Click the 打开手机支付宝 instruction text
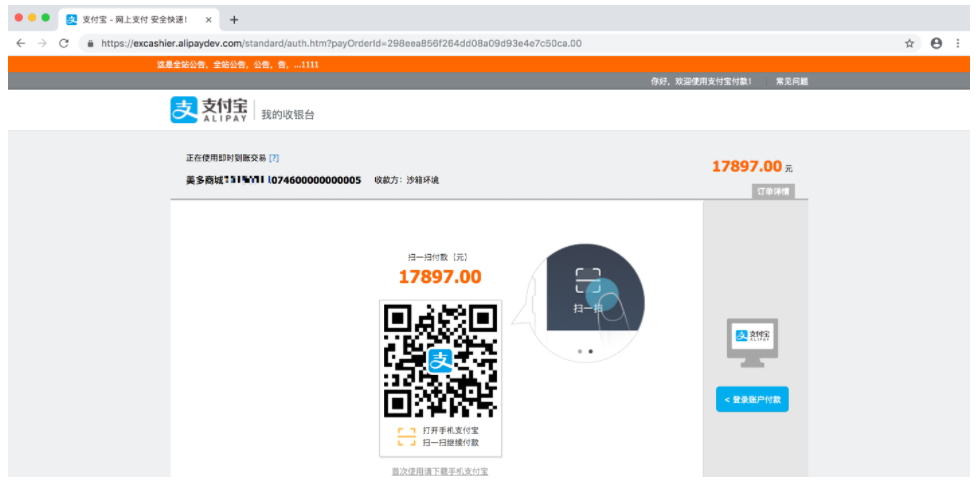Image resolution: width=980 pixels, height=495 pixels. [x=451, y=431]
